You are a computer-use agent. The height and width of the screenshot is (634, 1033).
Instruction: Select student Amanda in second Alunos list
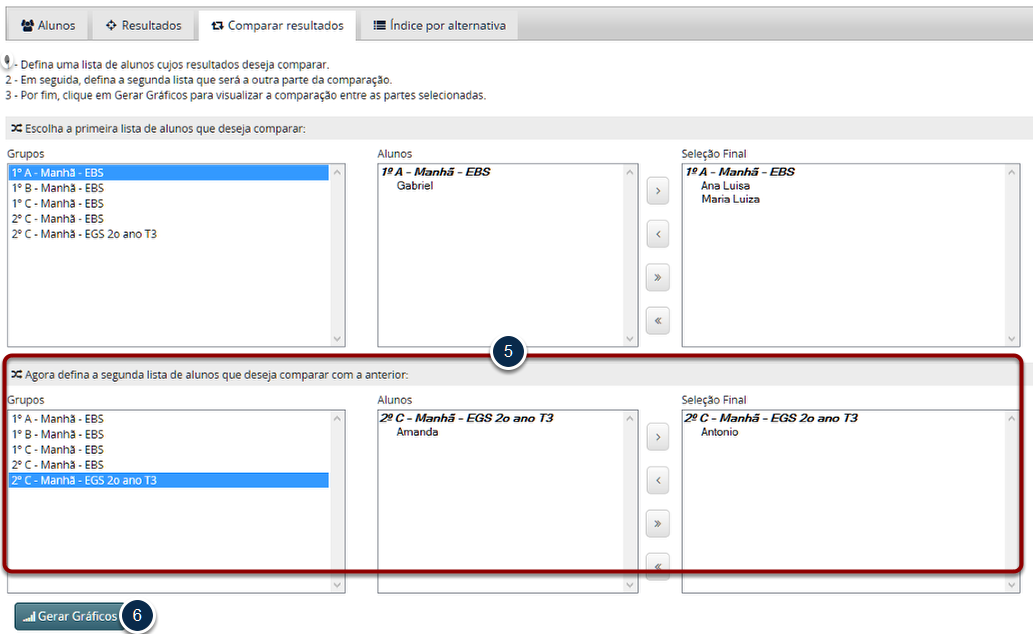417,432
